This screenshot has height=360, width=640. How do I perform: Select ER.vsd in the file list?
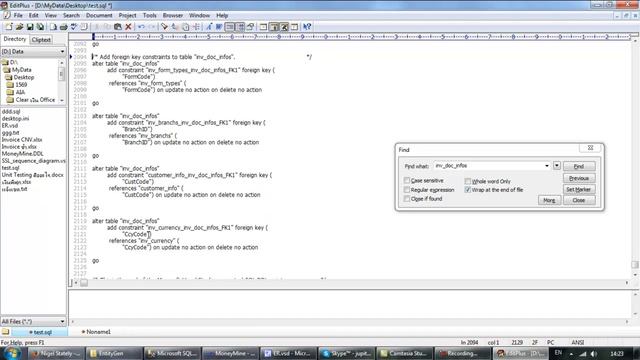(x=10, y=125)
